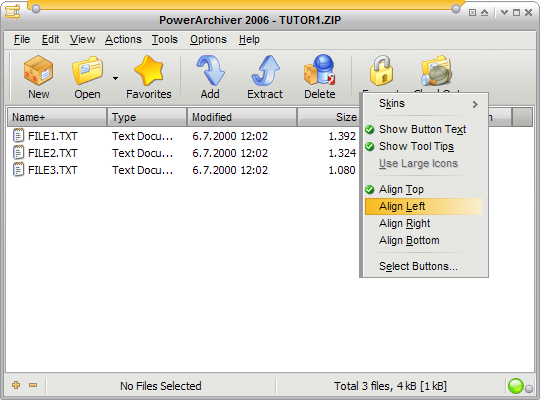Open the Edit menu

[x=50, y=39]
